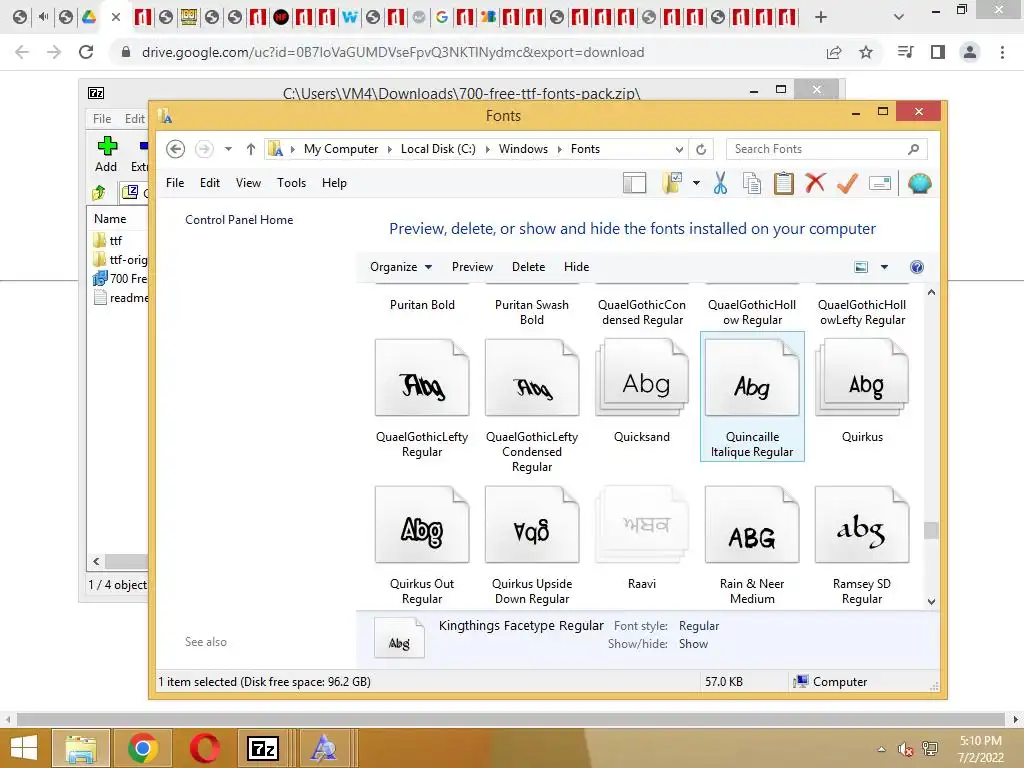Click My Computer breadcrumb
The image size is (1024, 768).
click(341, 149)
